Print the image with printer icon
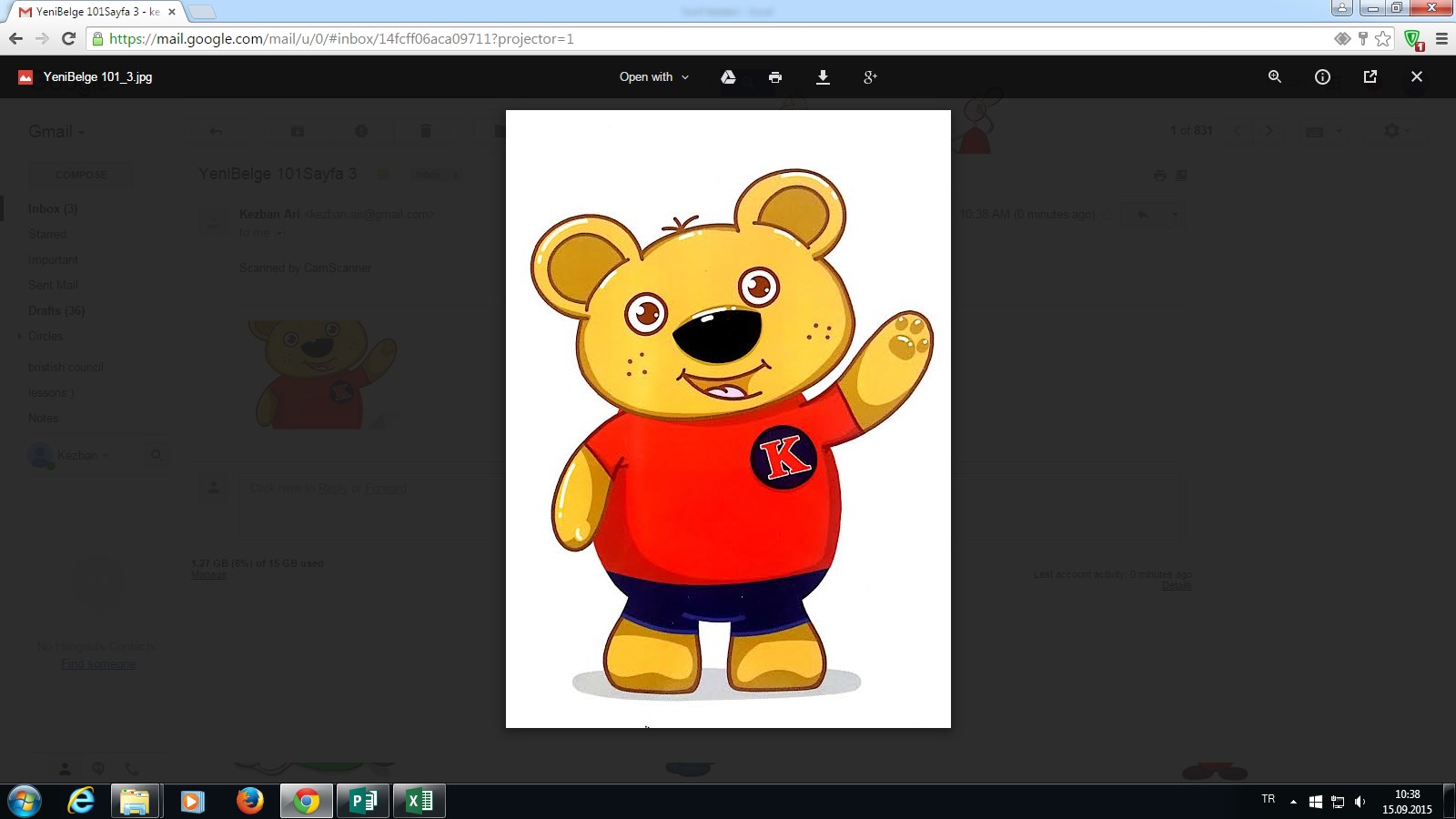This screenshot has height=819, width=1456. coord(775,77)
